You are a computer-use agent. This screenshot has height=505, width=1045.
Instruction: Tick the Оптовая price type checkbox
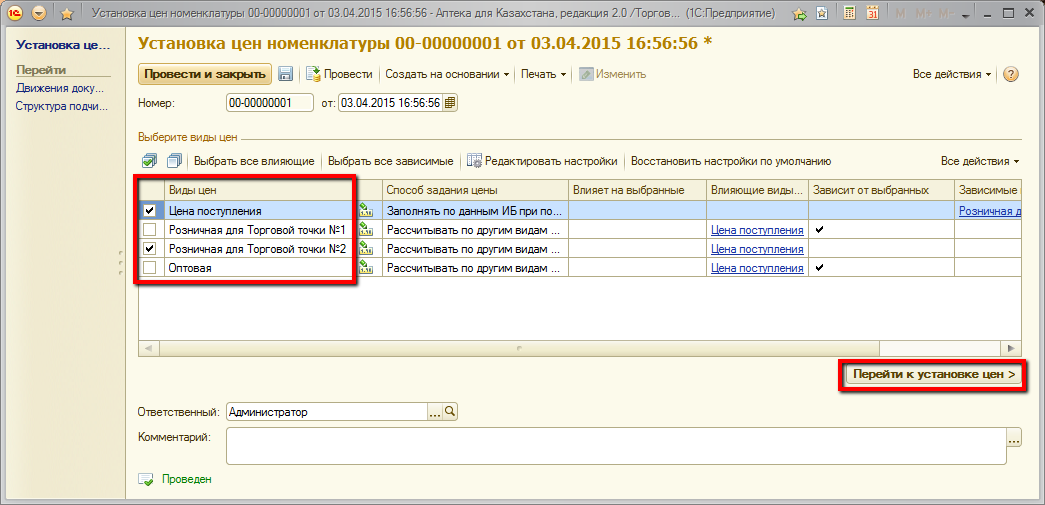150,268
